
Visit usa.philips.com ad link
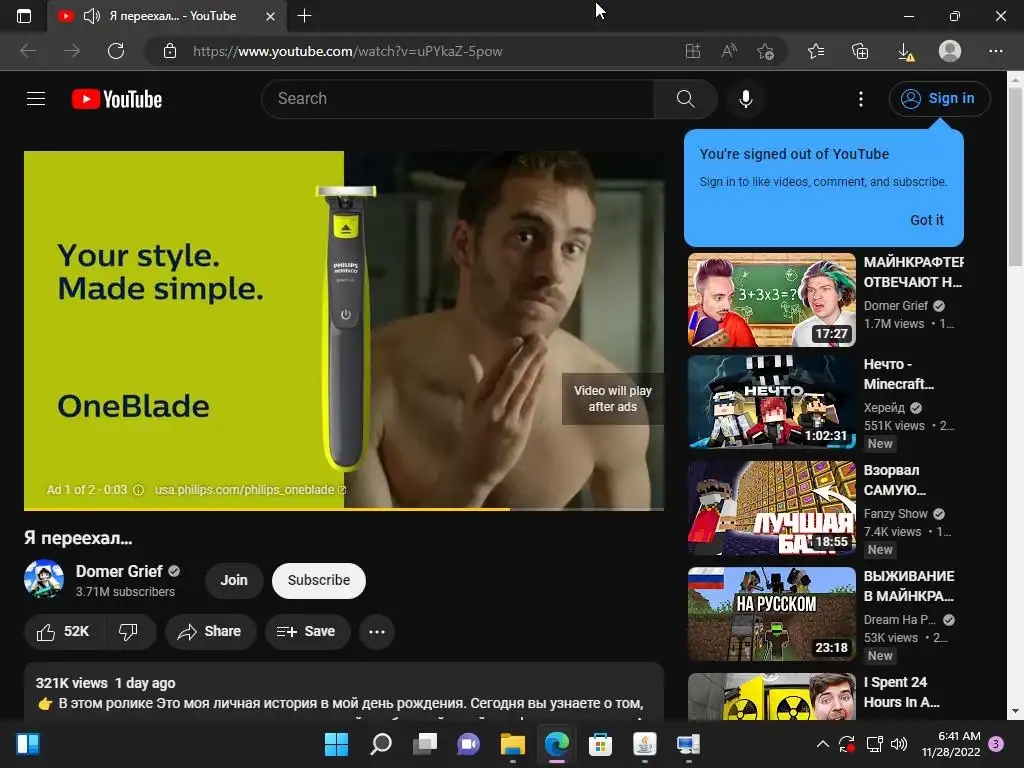click(x=250, y=490)
